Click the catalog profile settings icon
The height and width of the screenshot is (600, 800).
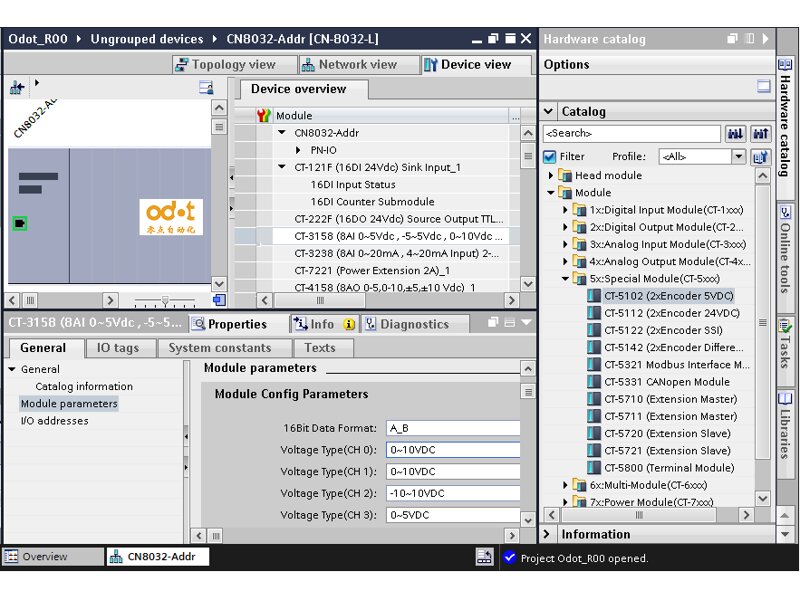pyautogui.click(x=760, y=157)
